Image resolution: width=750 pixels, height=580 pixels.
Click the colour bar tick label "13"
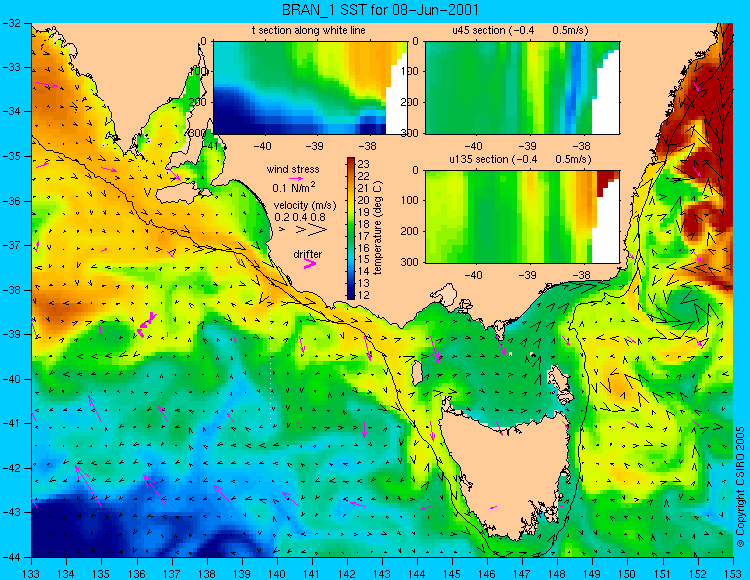coord(364,283)
